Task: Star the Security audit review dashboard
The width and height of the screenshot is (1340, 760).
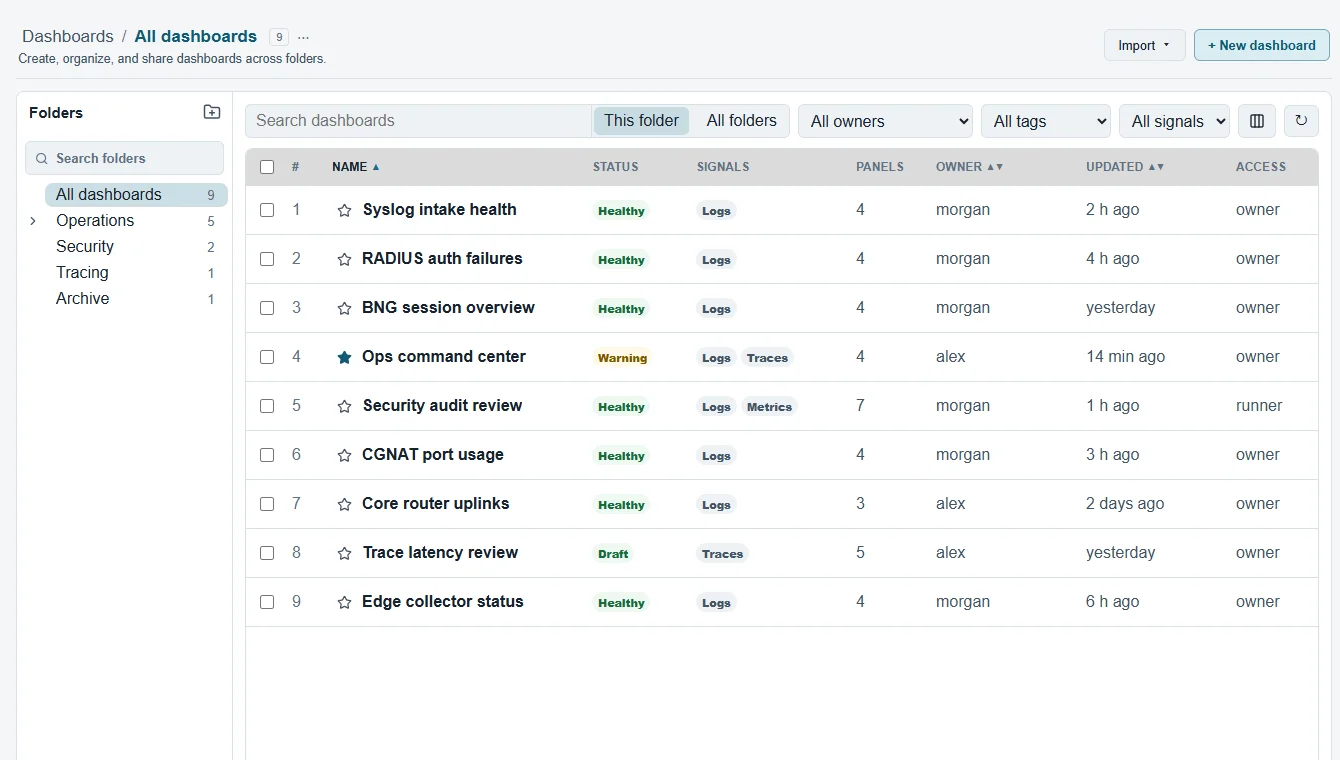Action: [x=344, y=406]
